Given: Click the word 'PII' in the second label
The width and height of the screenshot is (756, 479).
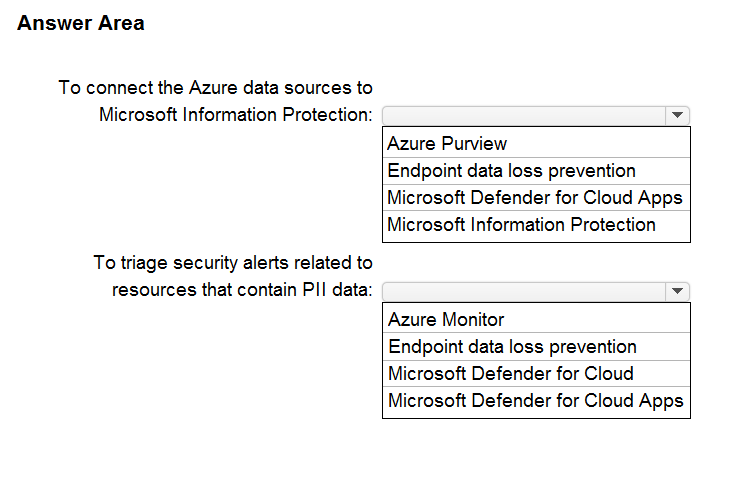Looking at the screenshot, I should 307,290.
